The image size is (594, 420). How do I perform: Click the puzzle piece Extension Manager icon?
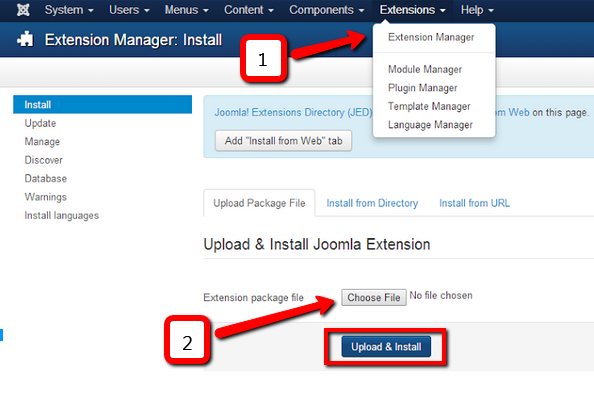[25, 39]
